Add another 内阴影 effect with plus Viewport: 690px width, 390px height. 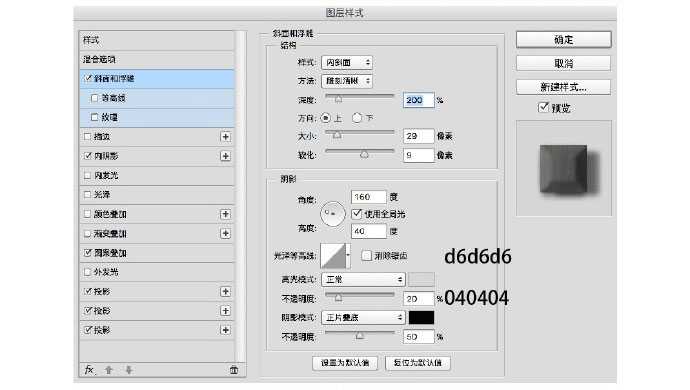(225, 156)
